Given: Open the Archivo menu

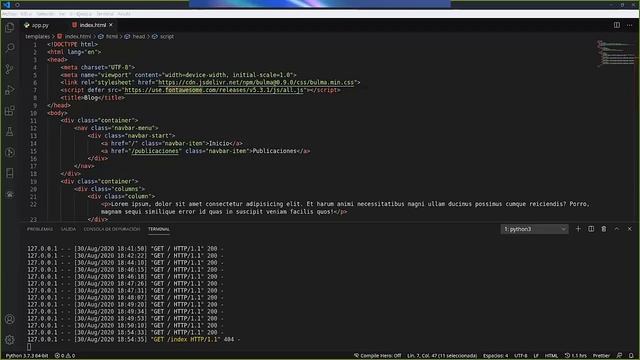Looking at the screenshot, I should coord(10,14).
